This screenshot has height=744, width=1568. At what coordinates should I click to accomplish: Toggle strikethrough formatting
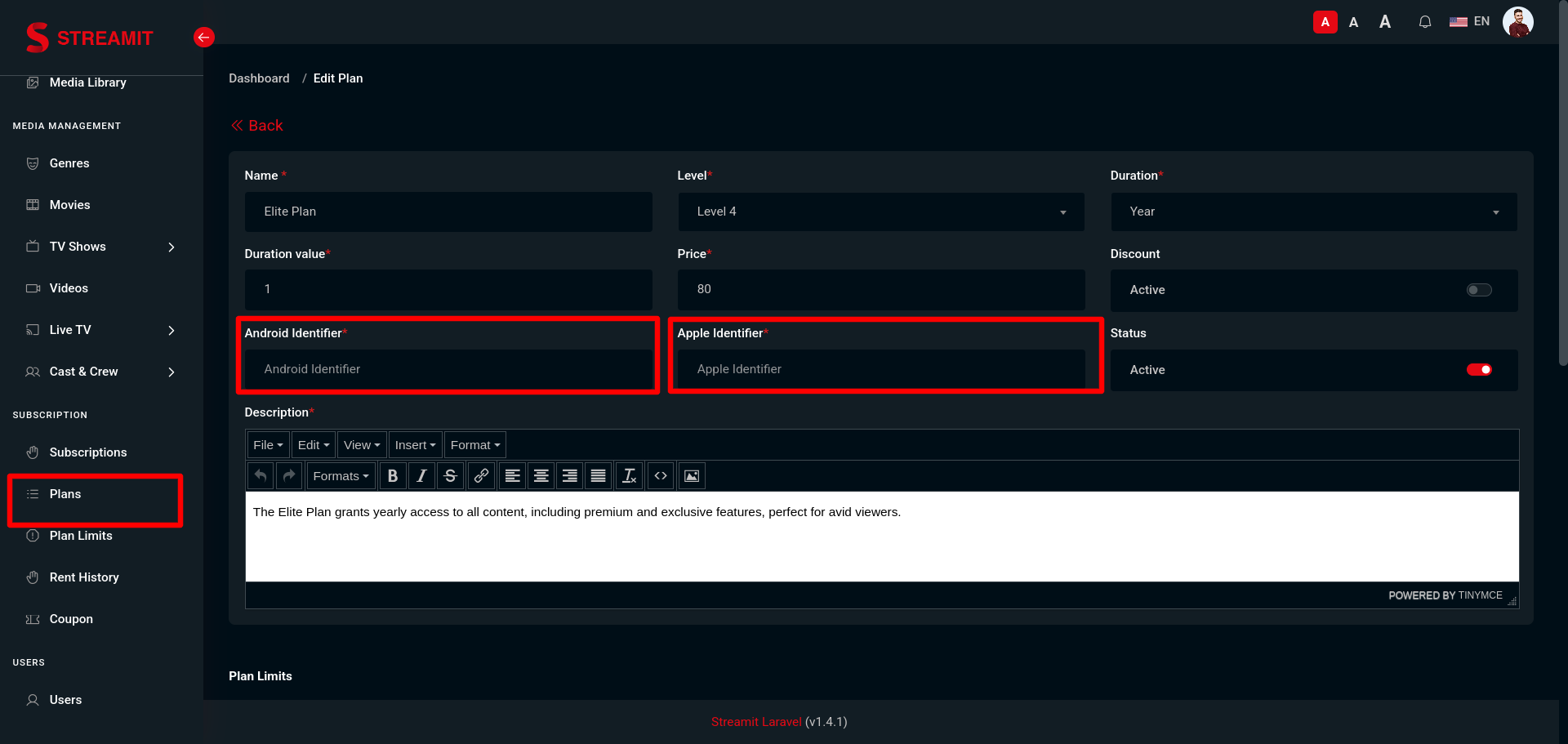[x=450, y=475]
